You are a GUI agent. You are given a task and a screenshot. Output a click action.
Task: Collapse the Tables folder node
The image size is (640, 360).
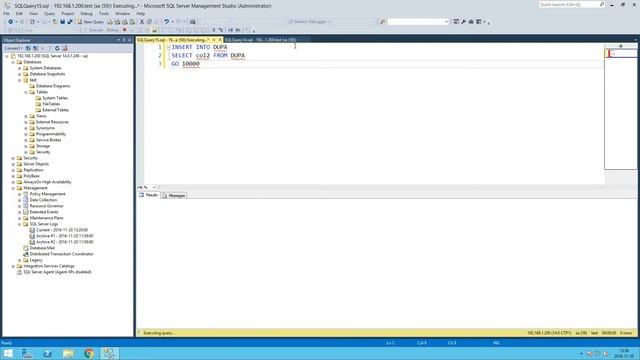tap(26, 92)
